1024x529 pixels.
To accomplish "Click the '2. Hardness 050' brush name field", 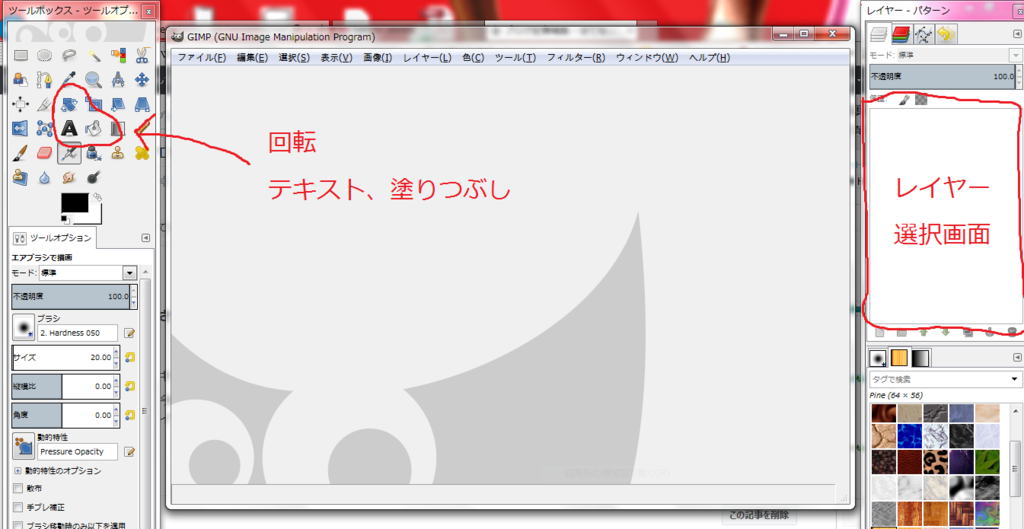I will [x=78, y=332].
